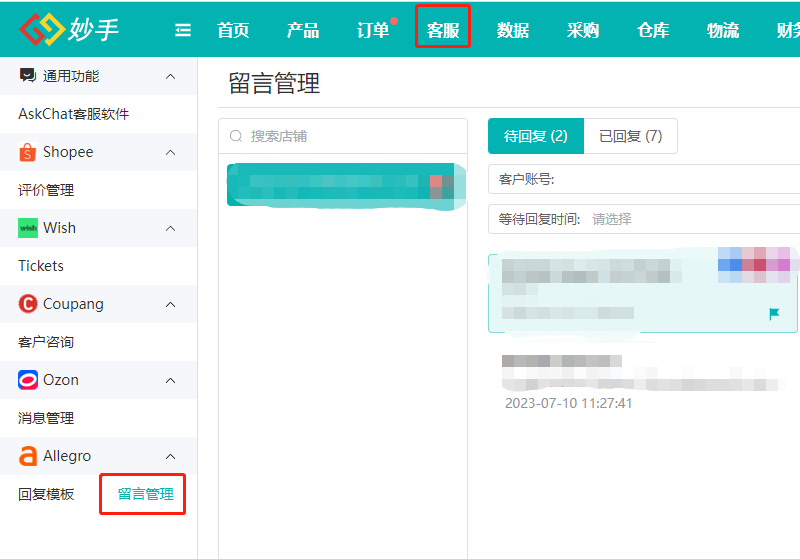800x559 pixels.
Task: Open Tickets under Wish
Action: coord(41,266)
